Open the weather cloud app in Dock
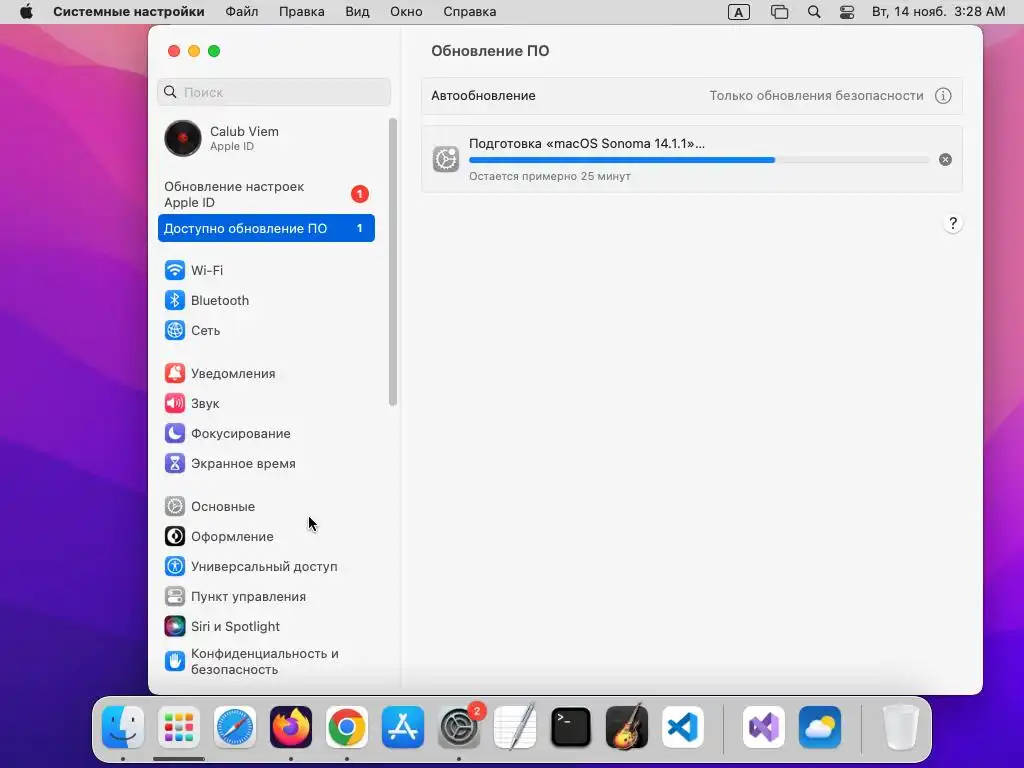 pyautogui.click(x=820, y=727)
